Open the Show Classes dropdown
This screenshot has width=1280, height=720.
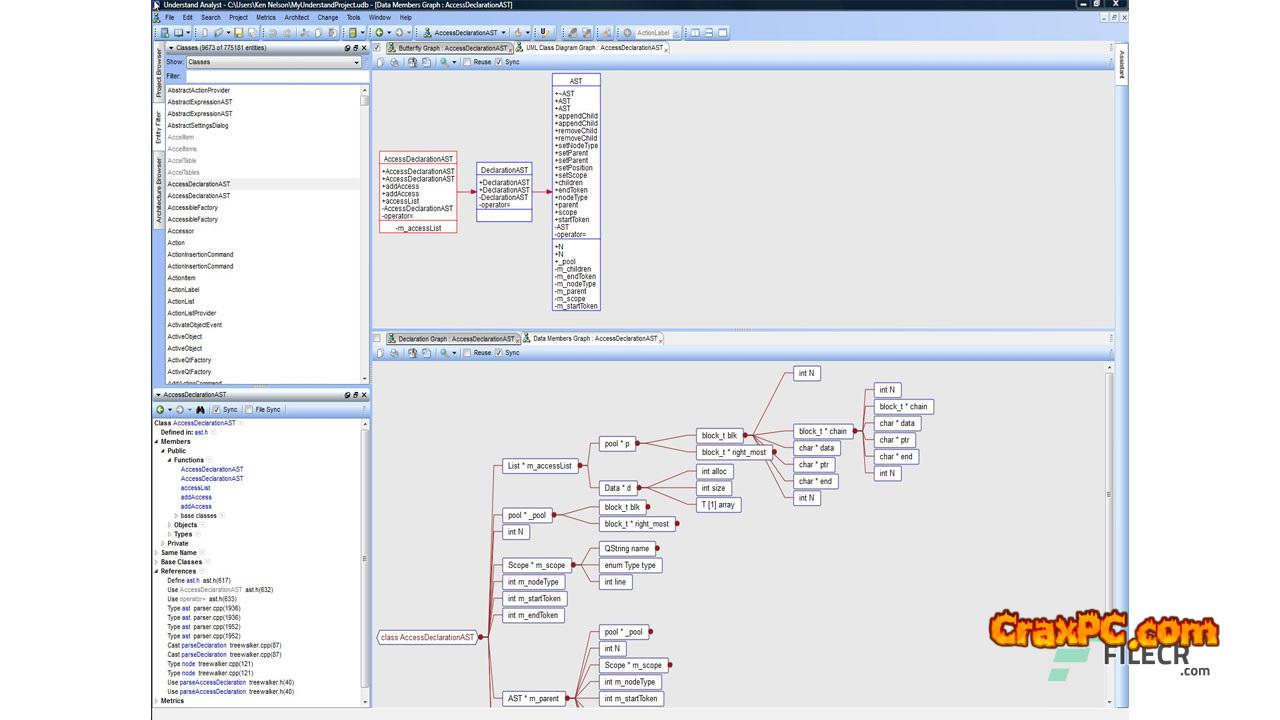[x=272, y=62]
